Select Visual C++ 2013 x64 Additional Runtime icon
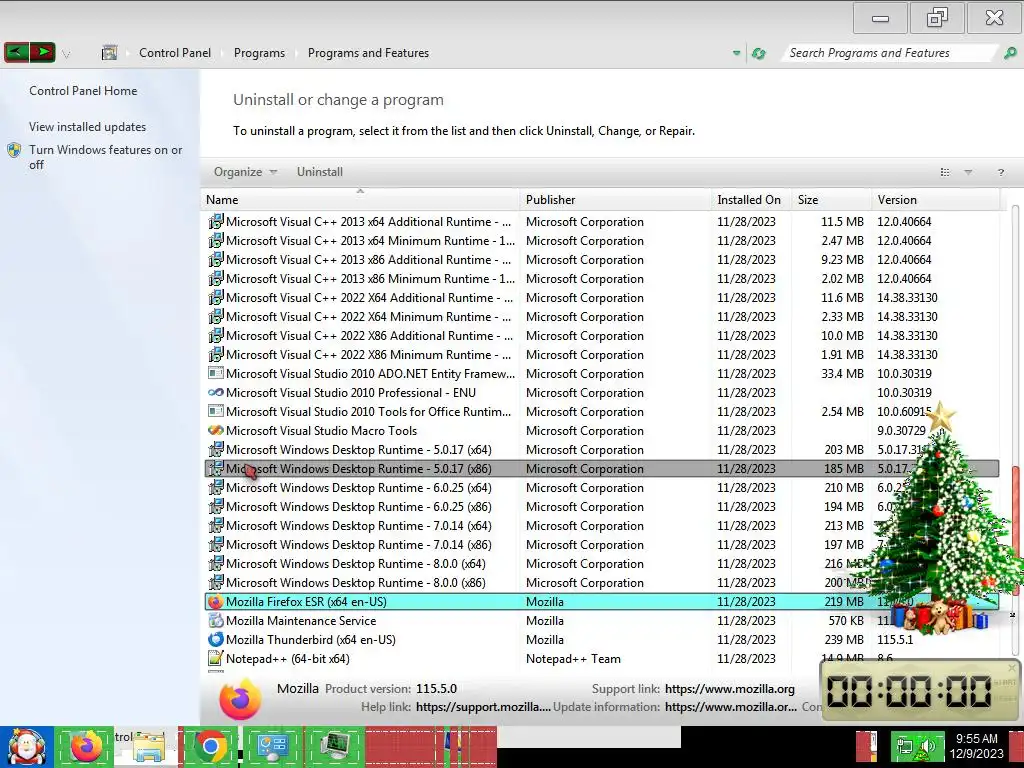Screen dimensions: 1024x768 point(216,221)
